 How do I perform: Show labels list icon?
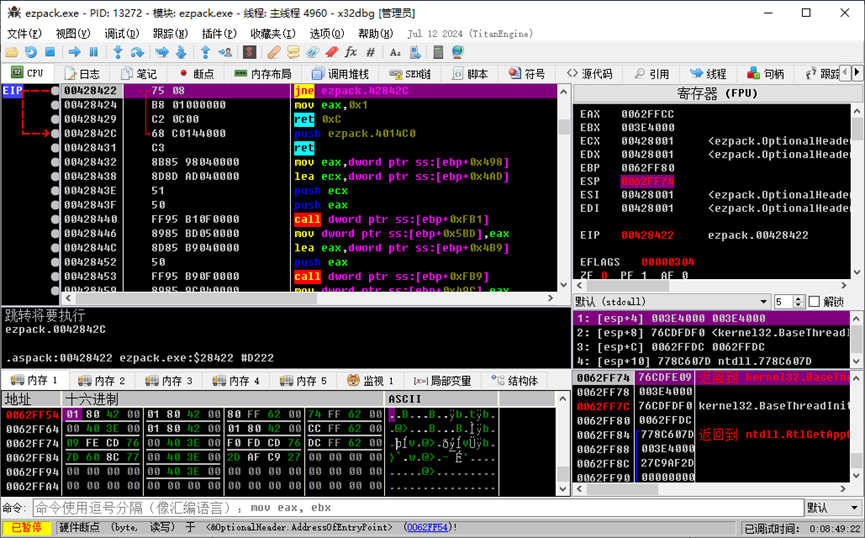312,52
